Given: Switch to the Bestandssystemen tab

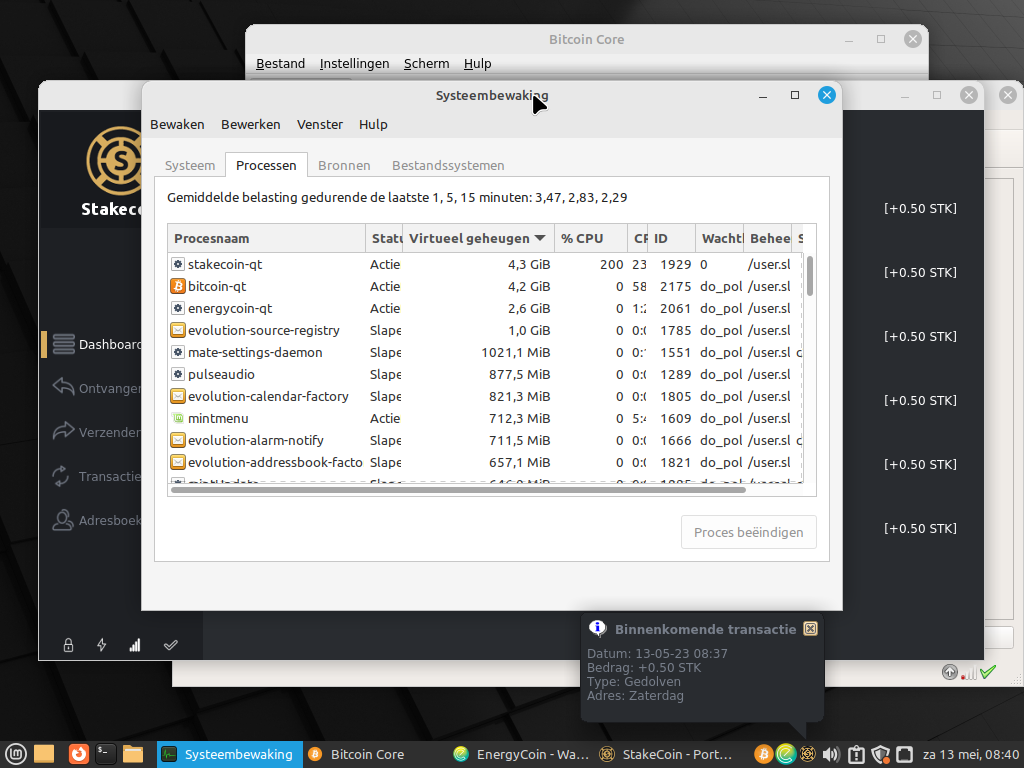Looking at the screenshot, I should (x=448, y=165).
